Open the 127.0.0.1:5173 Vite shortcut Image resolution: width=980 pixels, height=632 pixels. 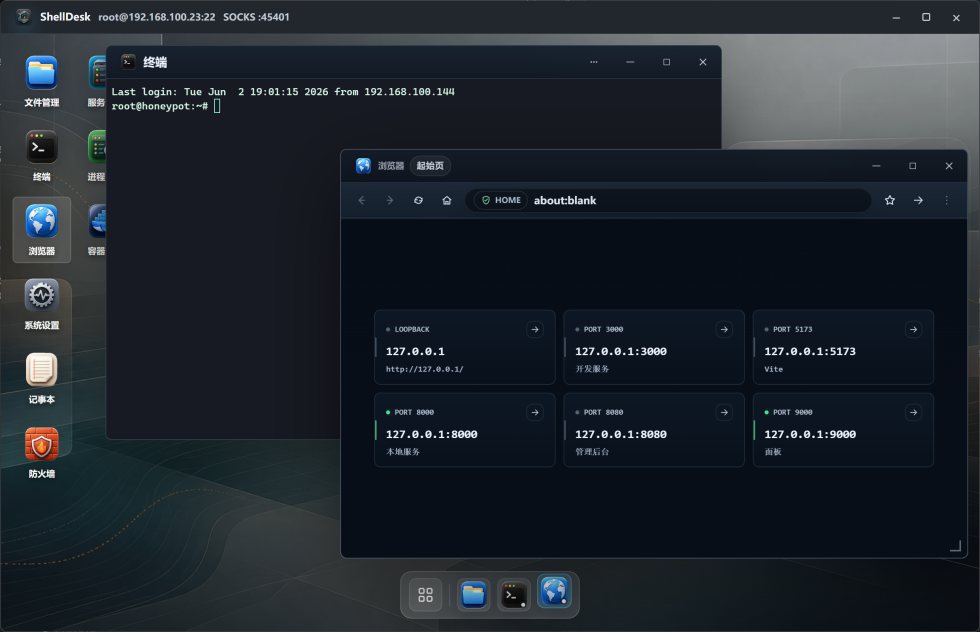point(843,347)
